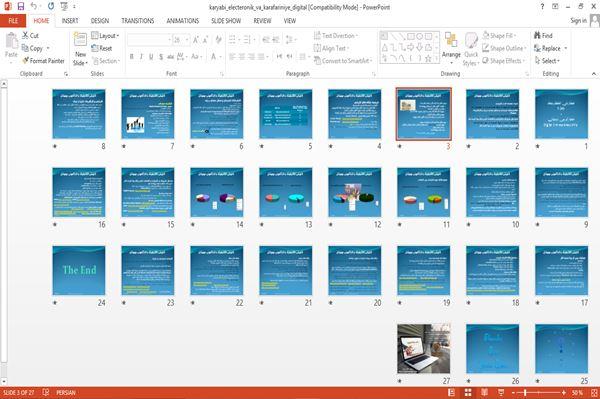Toggle Underline formatting button
600x399 pixels.
click(151, 57)
